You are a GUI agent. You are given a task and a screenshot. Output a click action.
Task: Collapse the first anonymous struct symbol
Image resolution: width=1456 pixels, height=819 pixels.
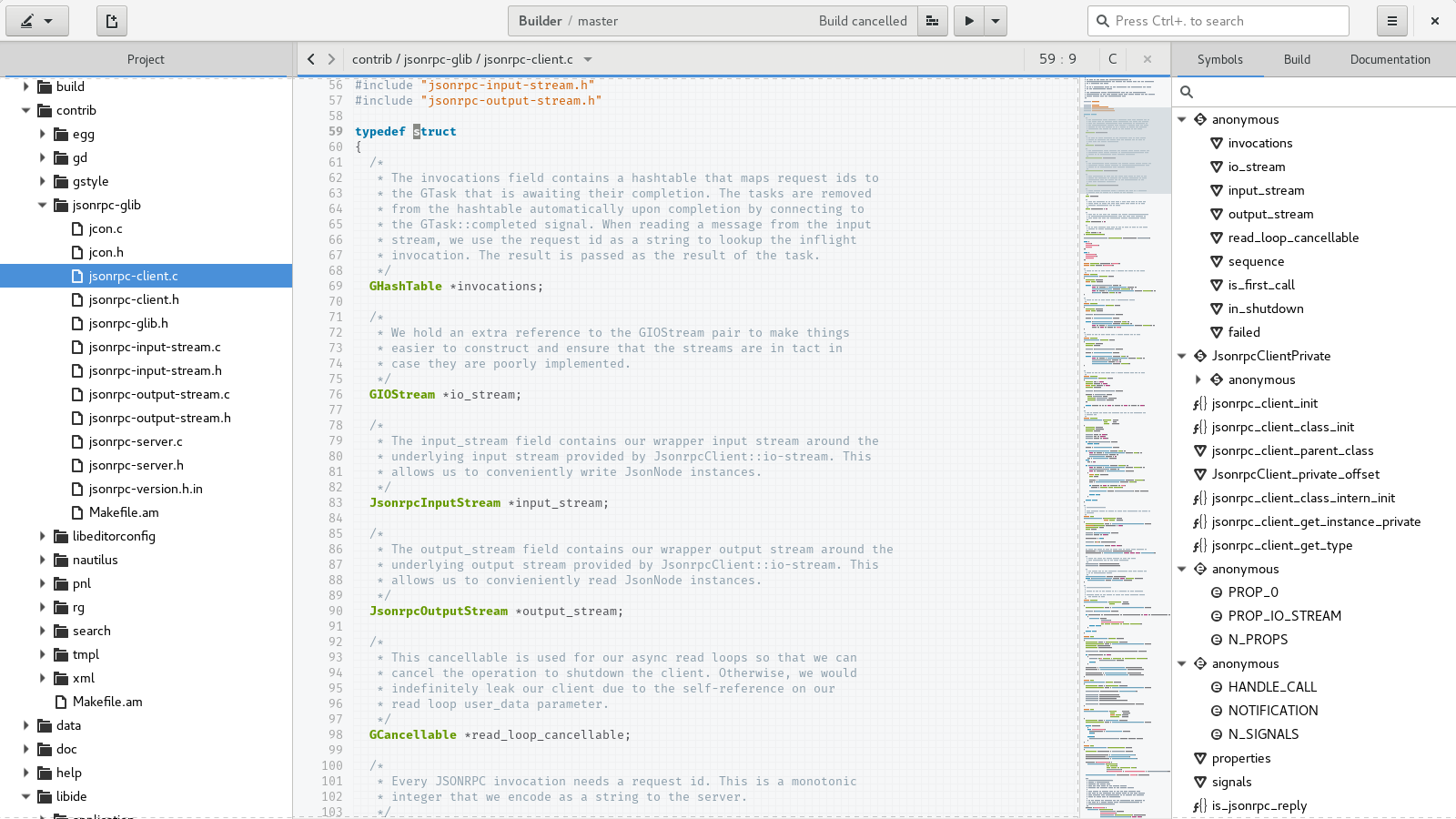tap(1182, 119)
